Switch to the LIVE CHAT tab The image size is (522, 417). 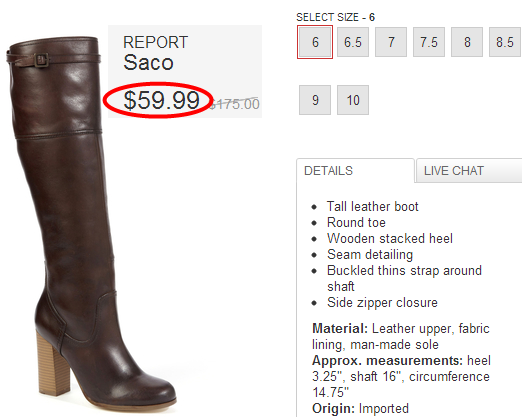point(469,171)
